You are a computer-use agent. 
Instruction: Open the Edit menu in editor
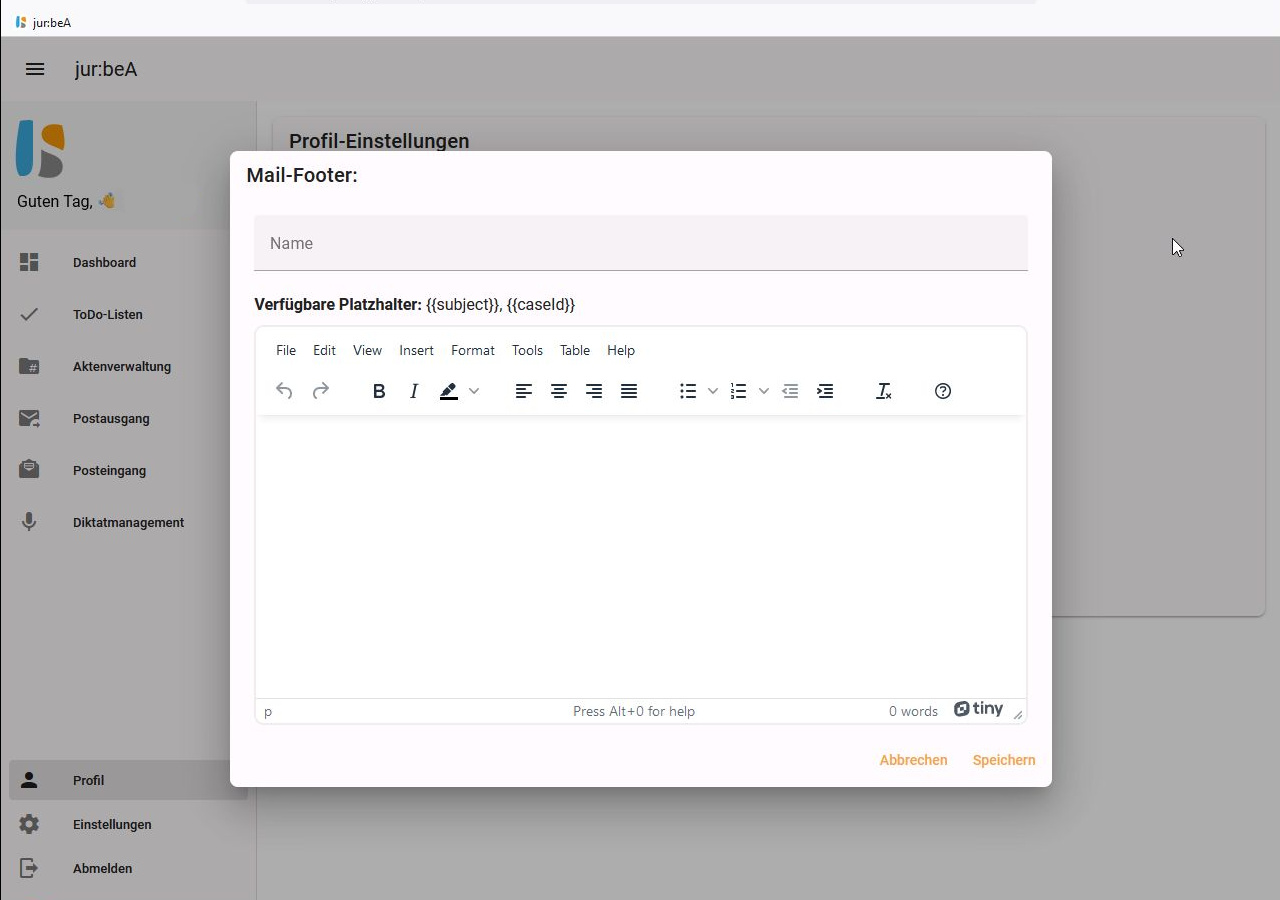coord(324,350)
